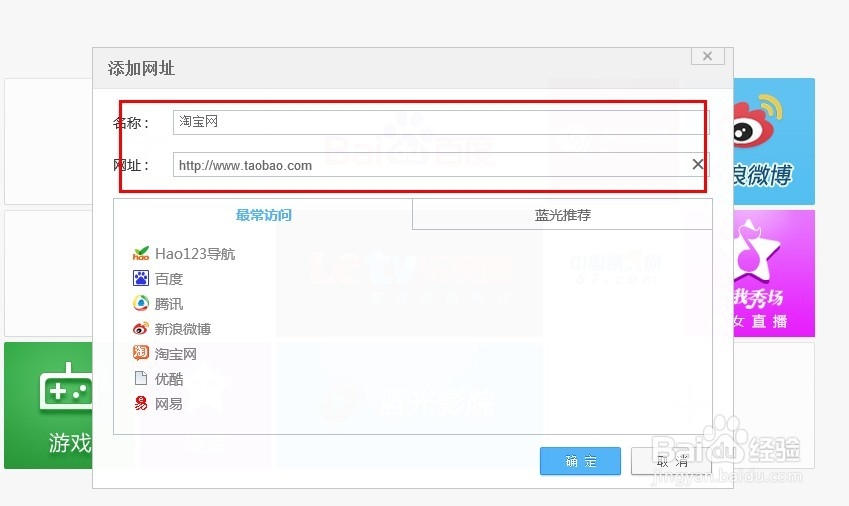Open the 新浪微博 tile in background

tap(774, 141)
